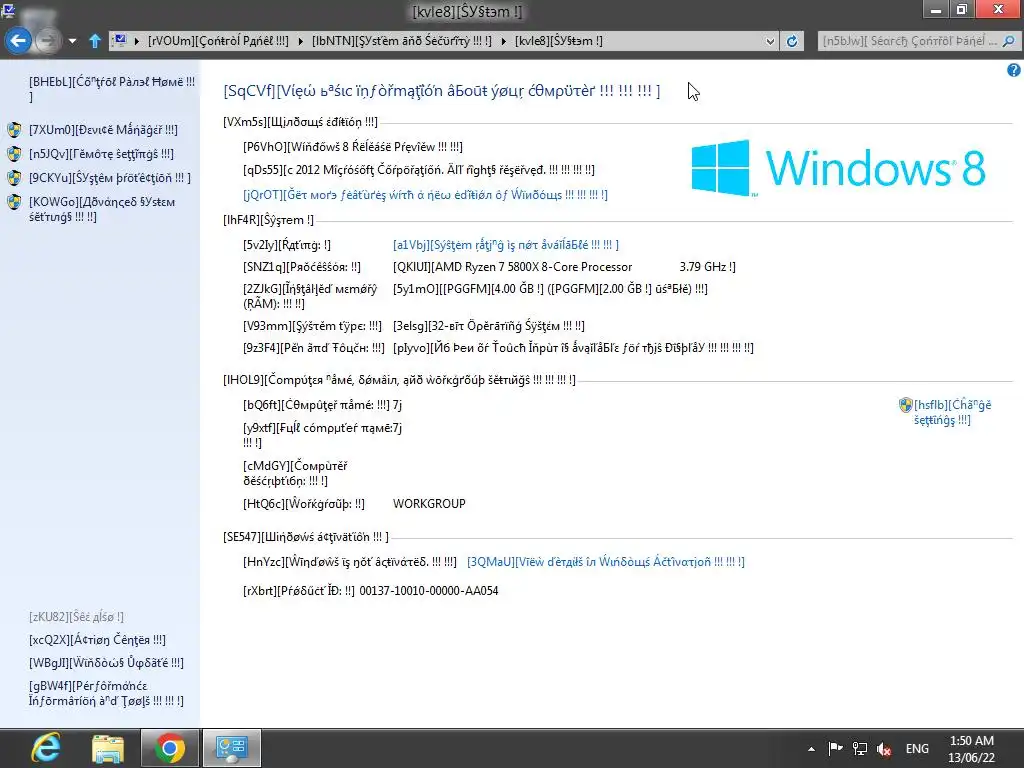Click the shield icon beside System protection
Image resolution: width=1024 pixels, height=768 pixels.
coord(14,178)
